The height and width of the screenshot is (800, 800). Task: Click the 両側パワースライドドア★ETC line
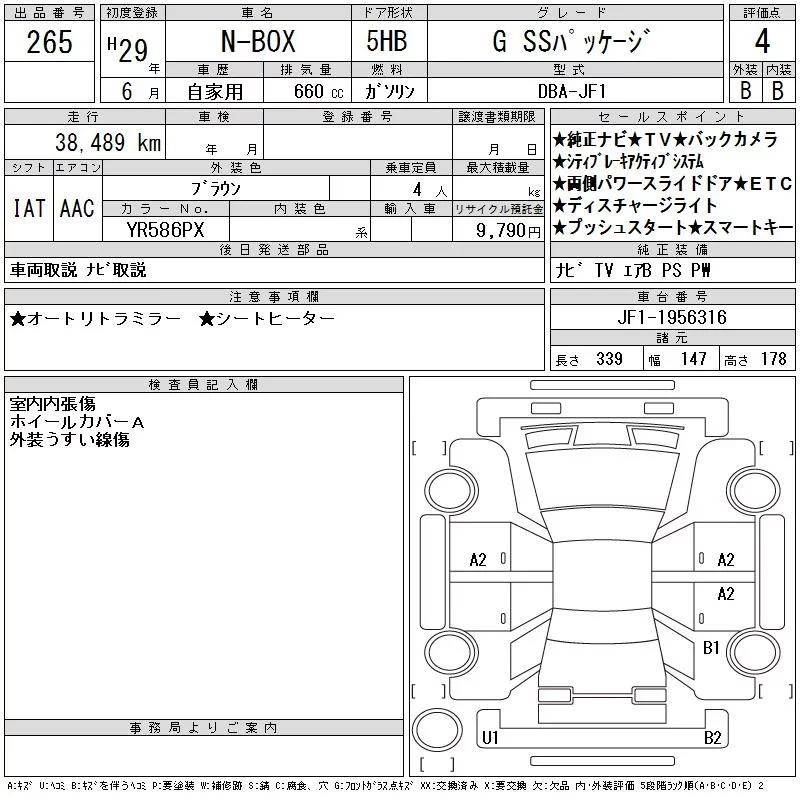point(672,183)
